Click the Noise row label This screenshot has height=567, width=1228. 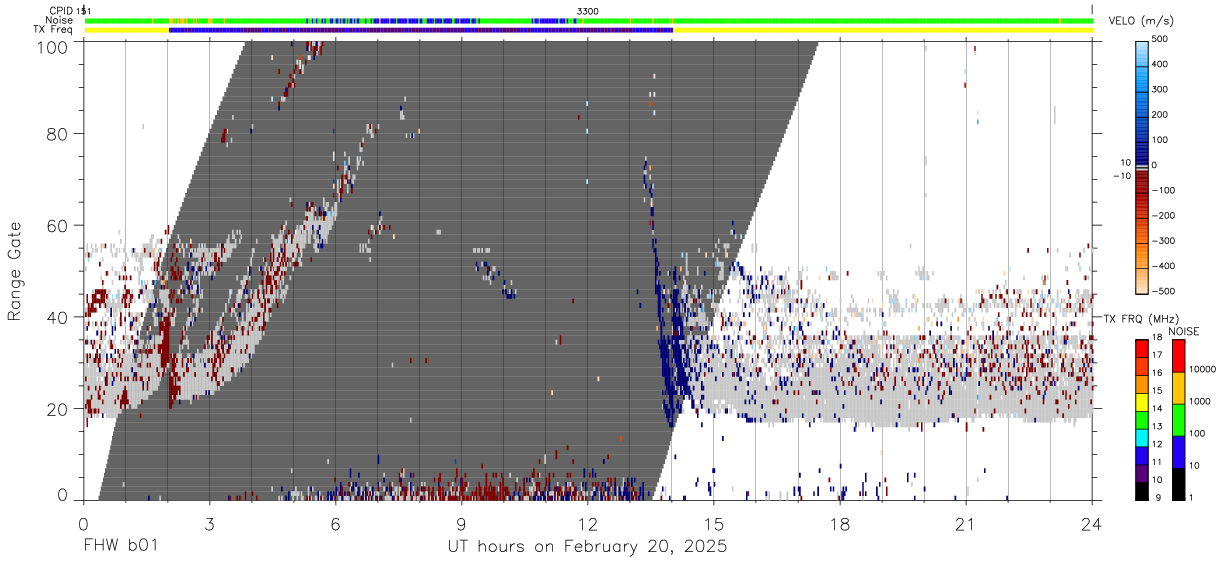(x=60, y=20)
